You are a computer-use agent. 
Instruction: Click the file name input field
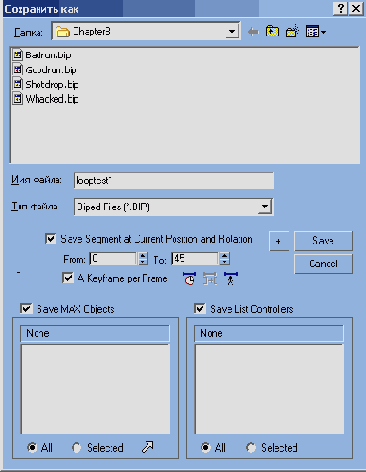pos(174,180)
